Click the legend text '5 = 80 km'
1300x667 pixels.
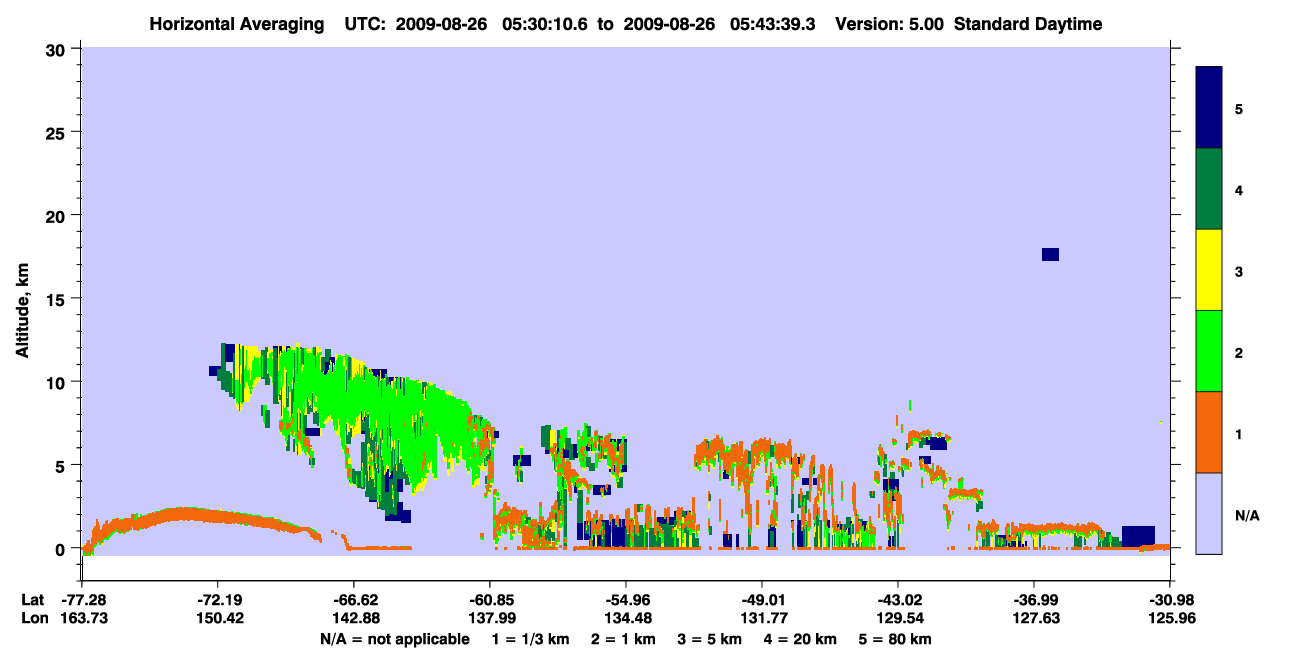tap(897, 639)
